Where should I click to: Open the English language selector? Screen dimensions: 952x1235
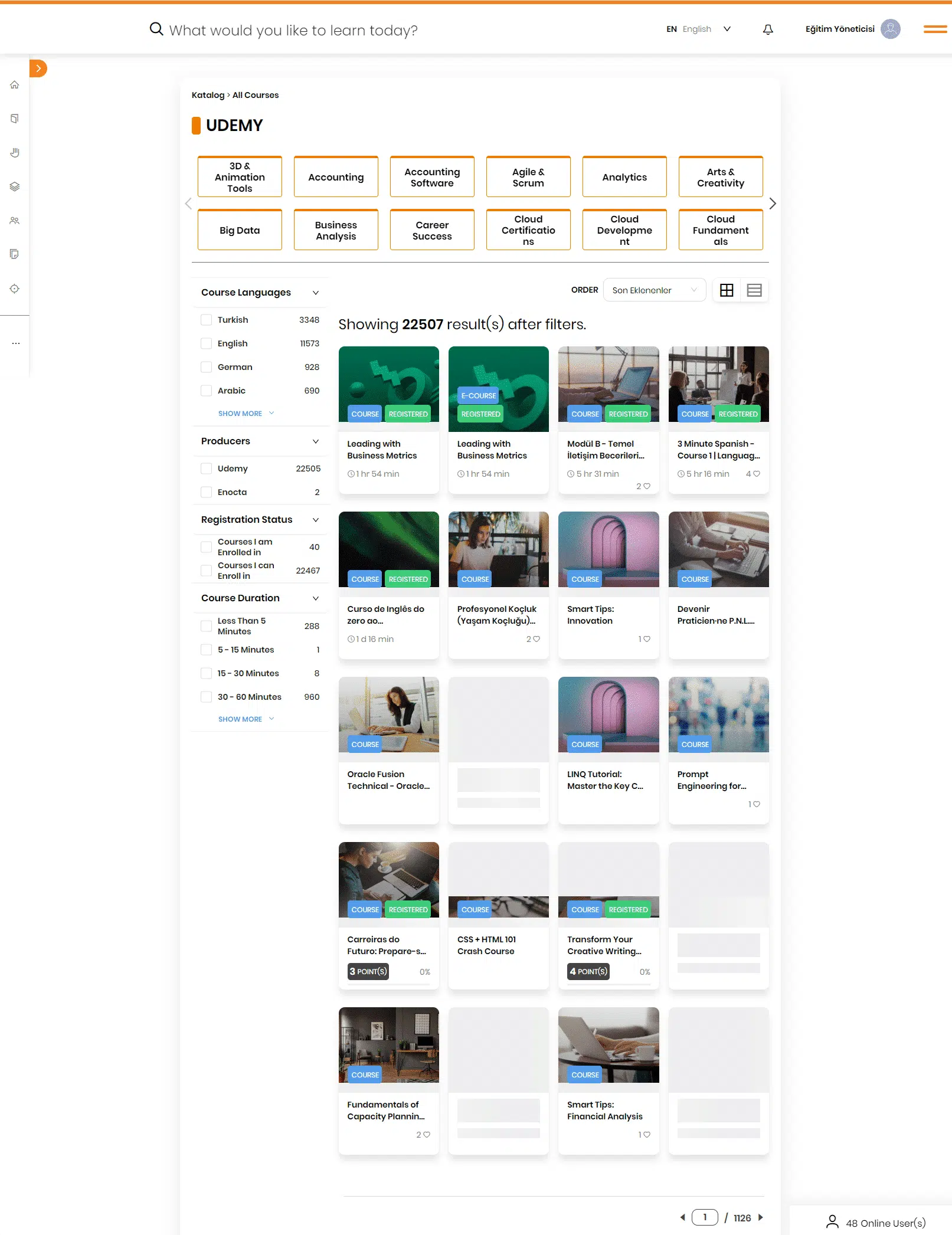pyautogui.click(x=699, y=29)
